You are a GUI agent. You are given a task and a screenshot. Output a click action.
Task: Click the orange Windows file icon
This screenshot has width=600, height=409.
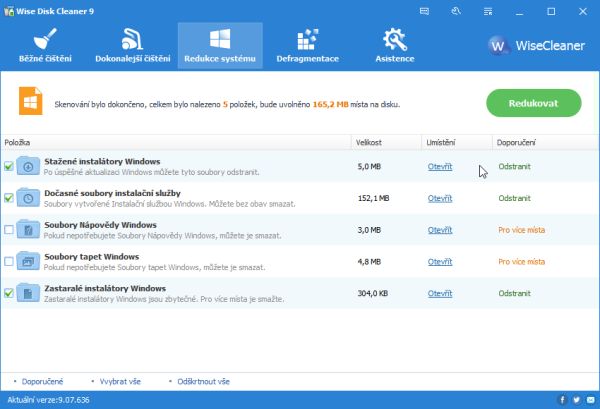point(31,101)
